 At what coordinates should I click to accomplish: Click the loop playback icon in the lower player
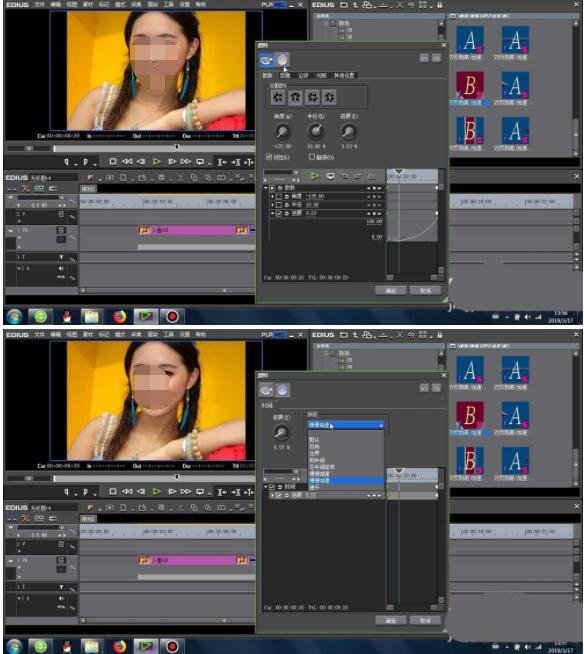click(x=200, y=492)
